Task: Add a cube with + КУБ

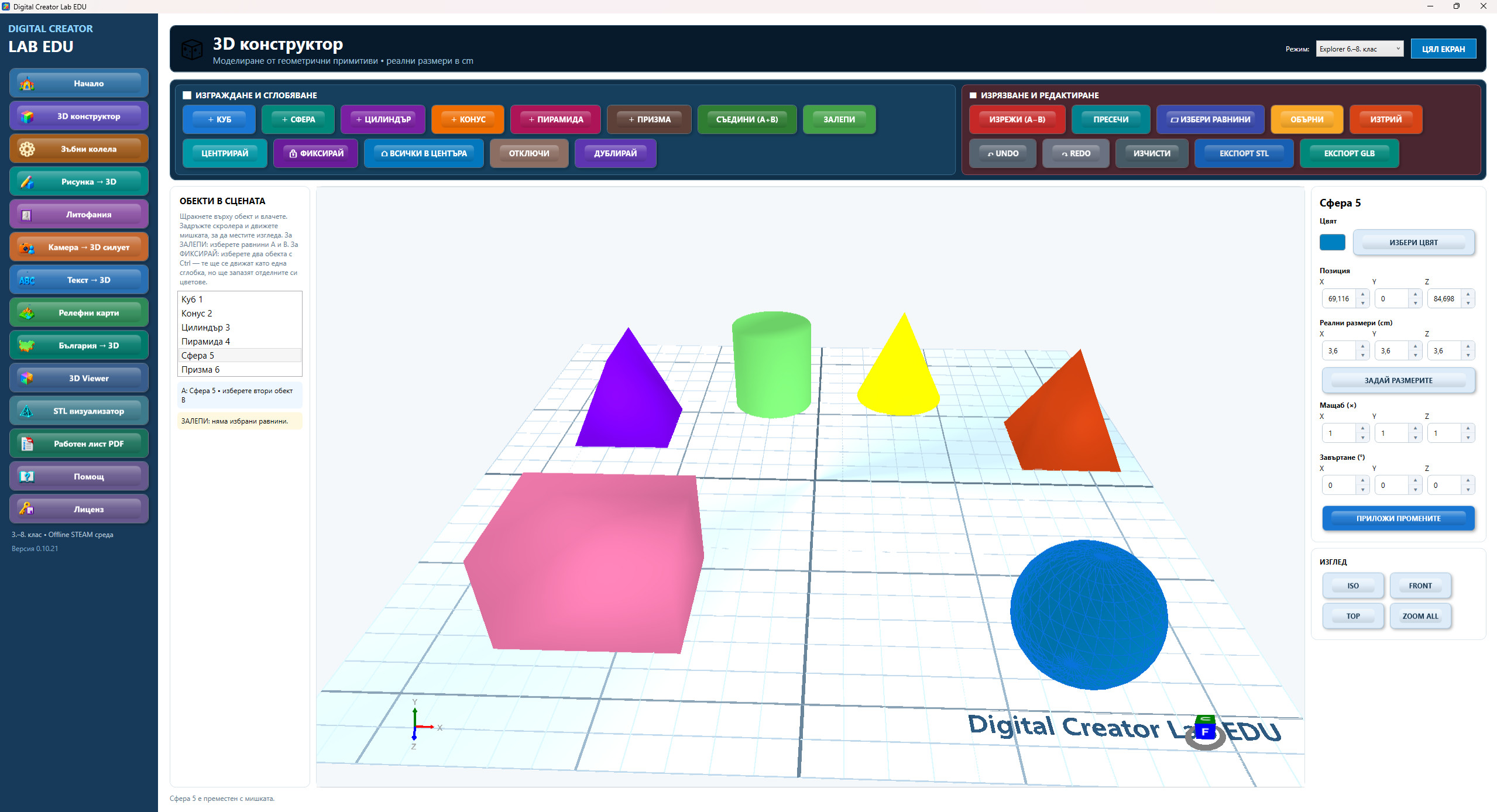Action: 219,119
